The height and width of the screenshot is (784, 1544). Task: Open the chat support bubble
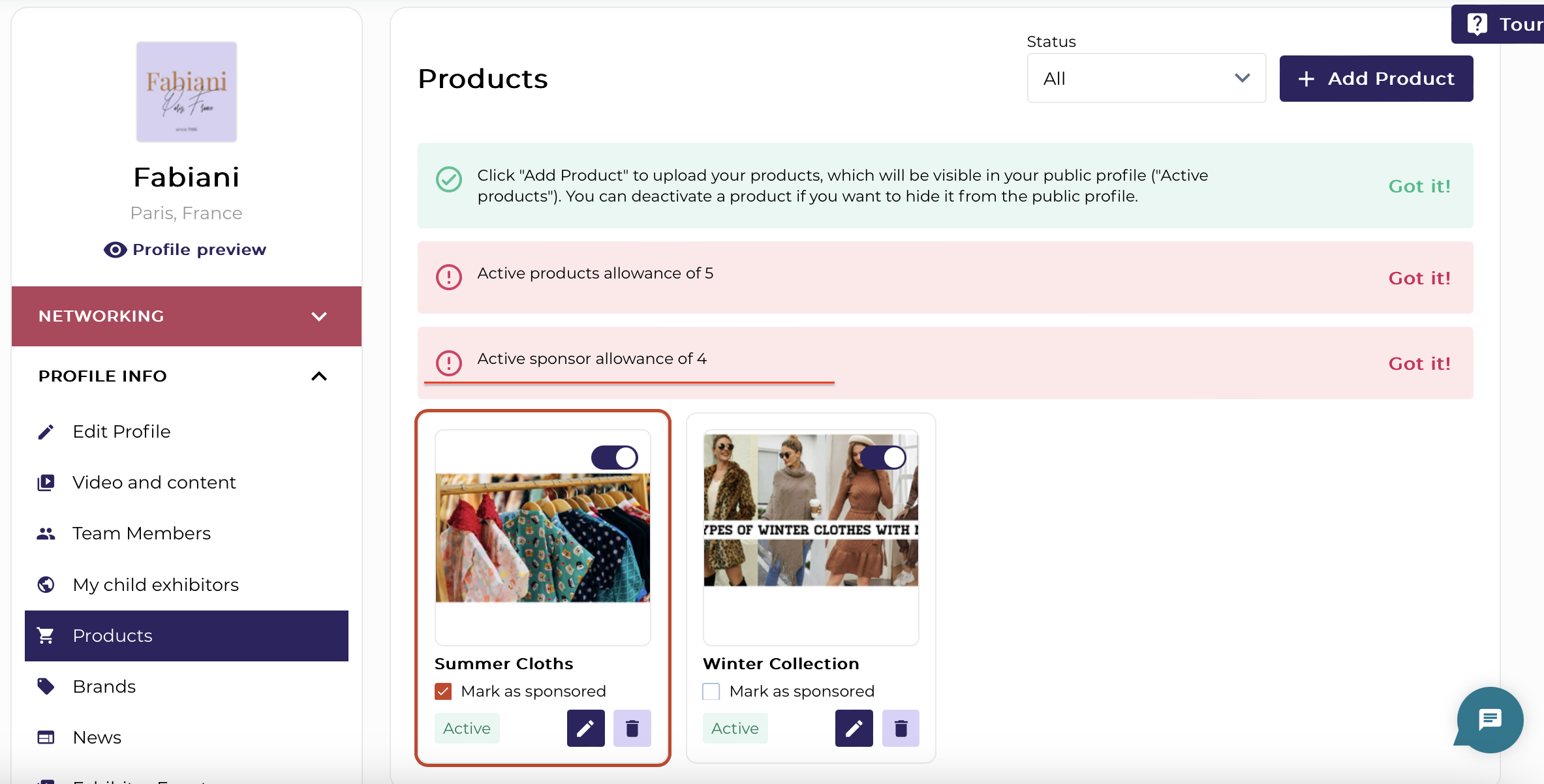coord(1490,720)
